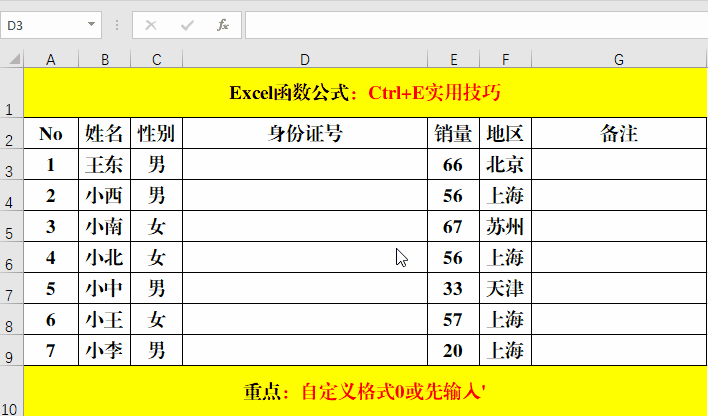Select the sales cell '20'
708x416 pixels.
453,351
